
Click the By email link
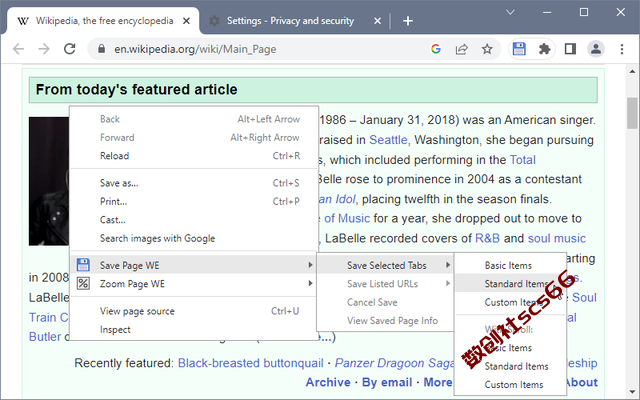(x=387, y=382)
